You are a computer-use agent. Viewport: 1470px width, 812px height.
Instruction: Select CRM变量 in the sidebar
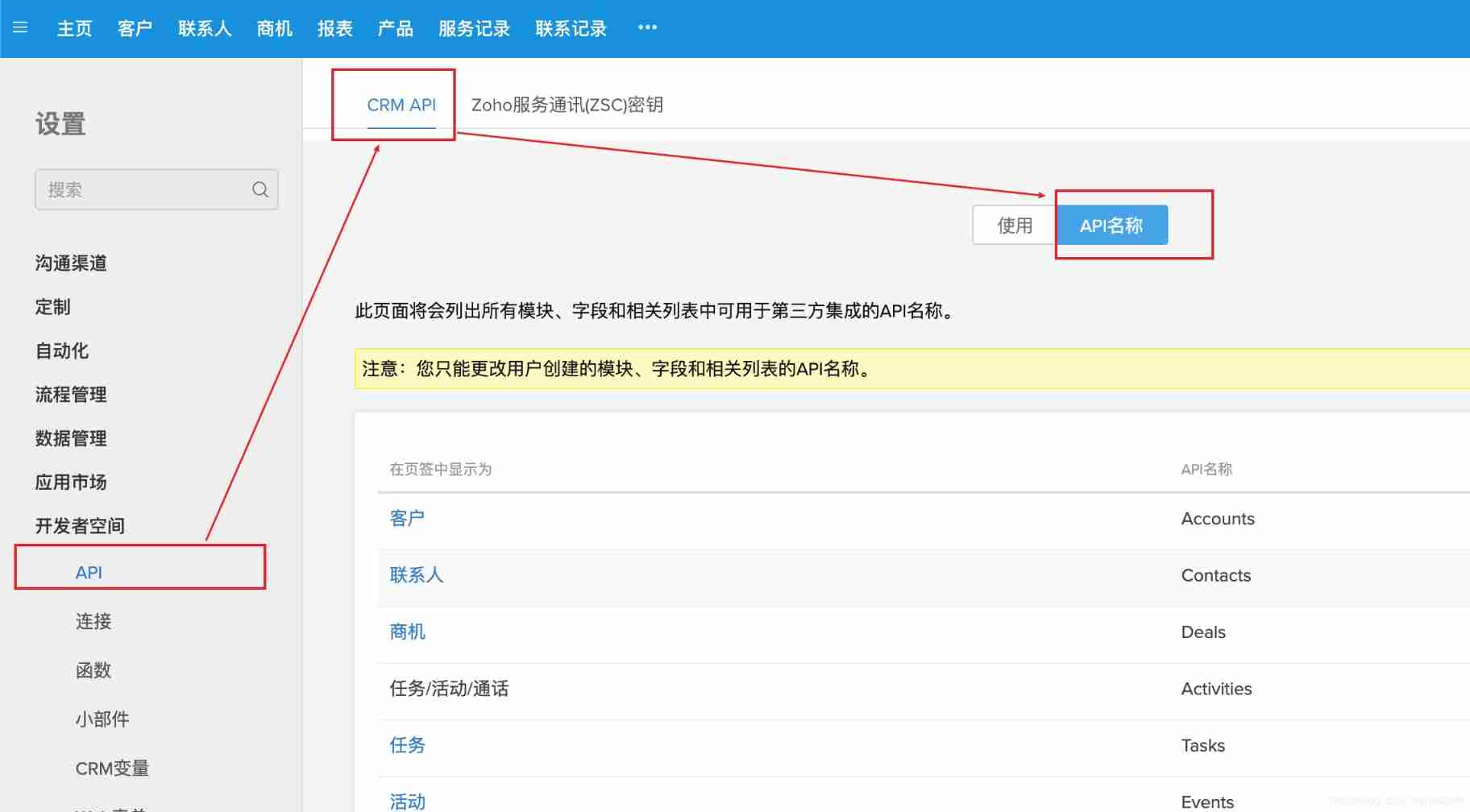coord(112,768)
